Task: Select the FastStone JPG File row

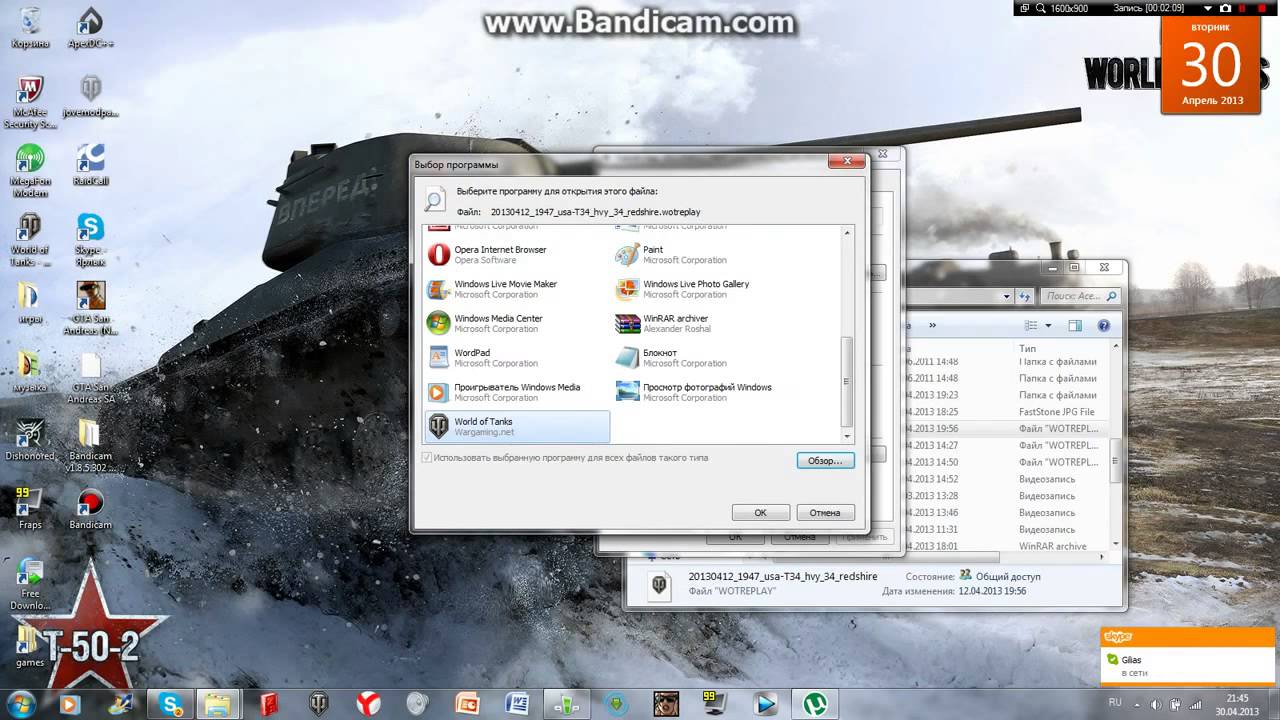Action: [1005, 412]
